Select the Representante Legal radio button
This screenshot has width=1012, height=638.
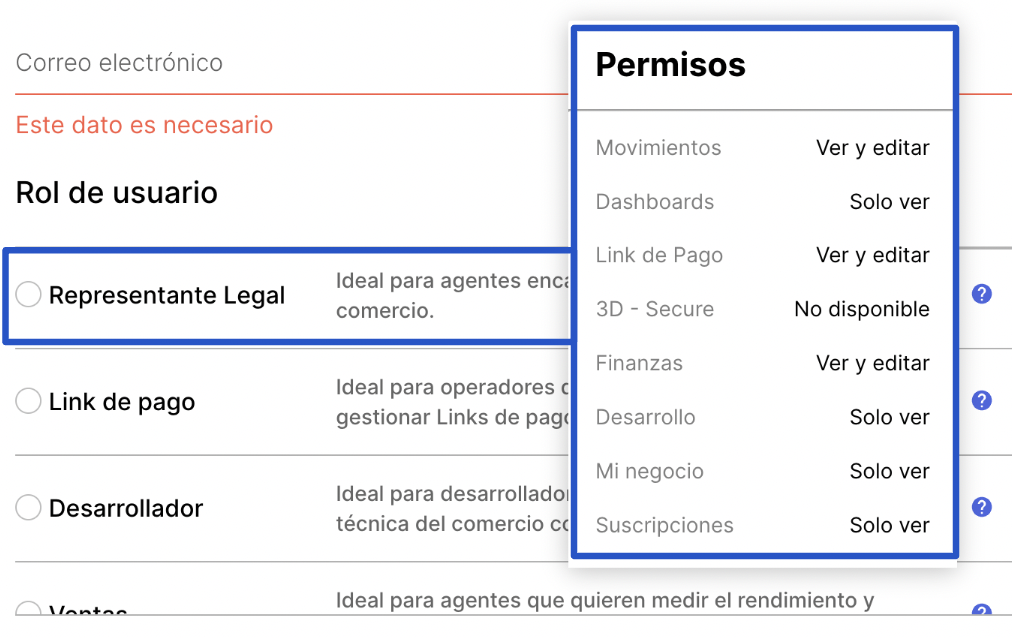pyautogui.click(x=29, y=295)
